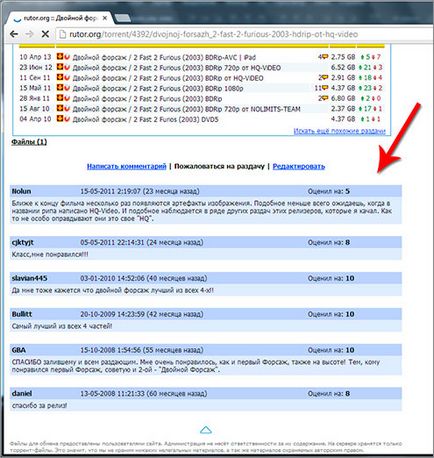
Task: Comments icon on BDRip-AVC iPad row
Action: (x=325, y=57)
